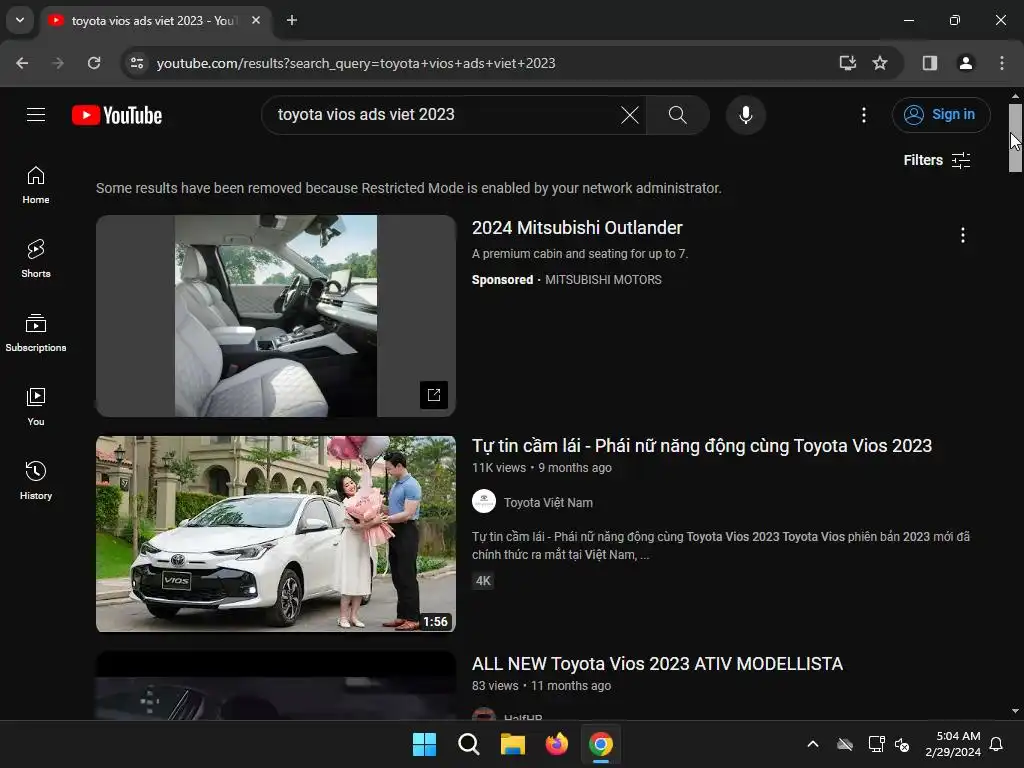This screenshot has width=1024, height=768.
Task: Click 'A premium cabin and seating' ad text
Action: [580, 254]
